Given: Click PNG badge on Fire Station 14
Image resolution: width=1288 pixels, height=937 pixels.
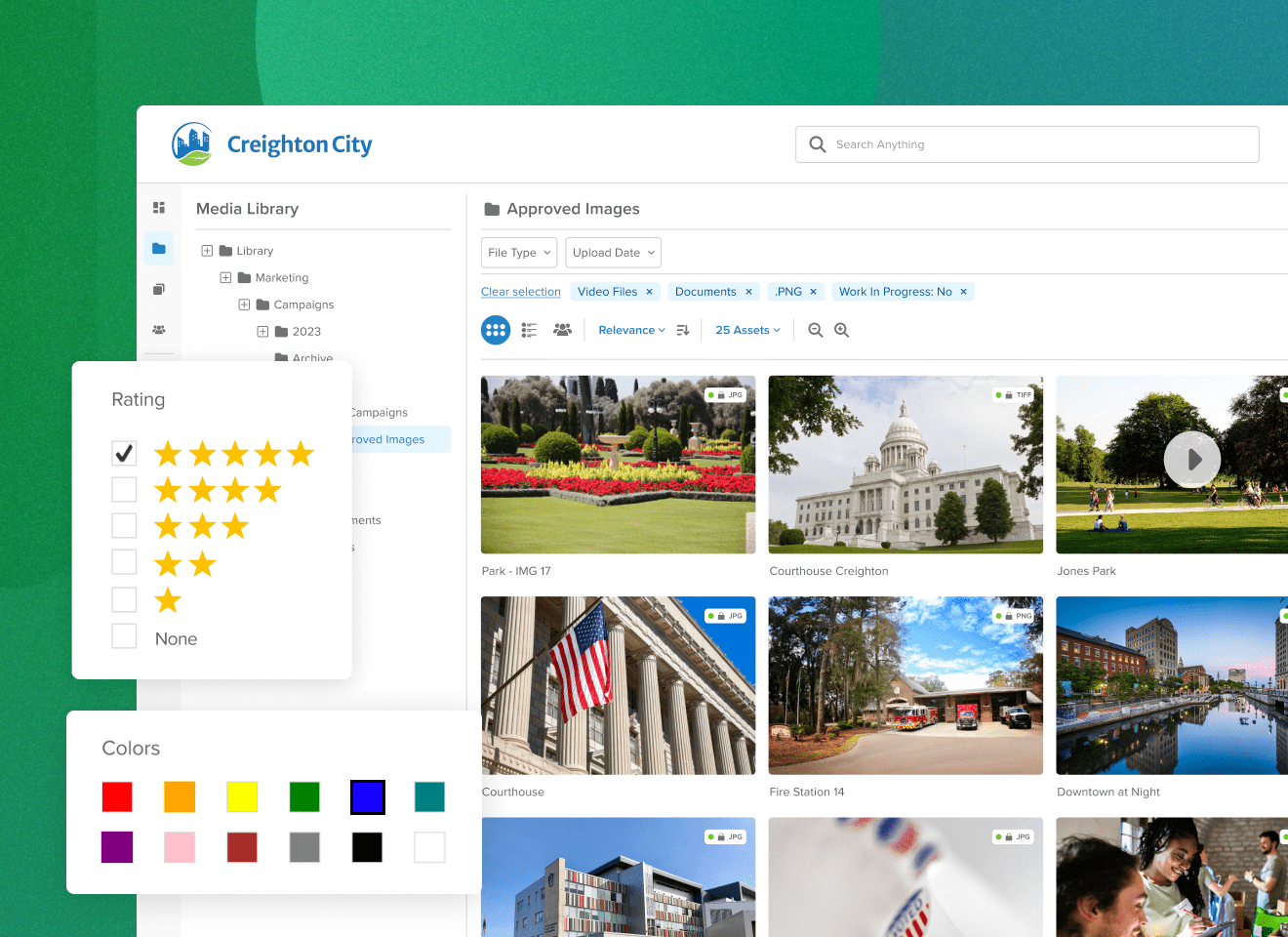Looking at the screenshot, I should [1014, 616].
